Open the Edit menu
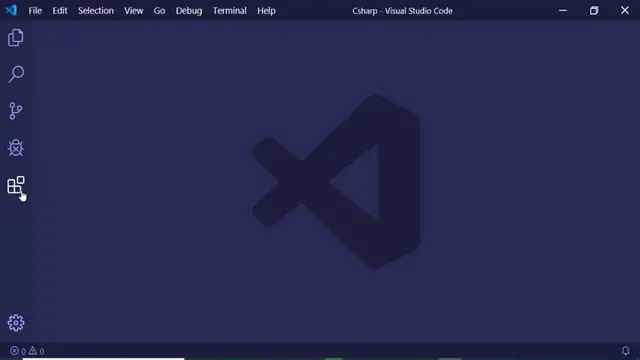Screen dimensions: 640x360 click(x=60, y=11)
